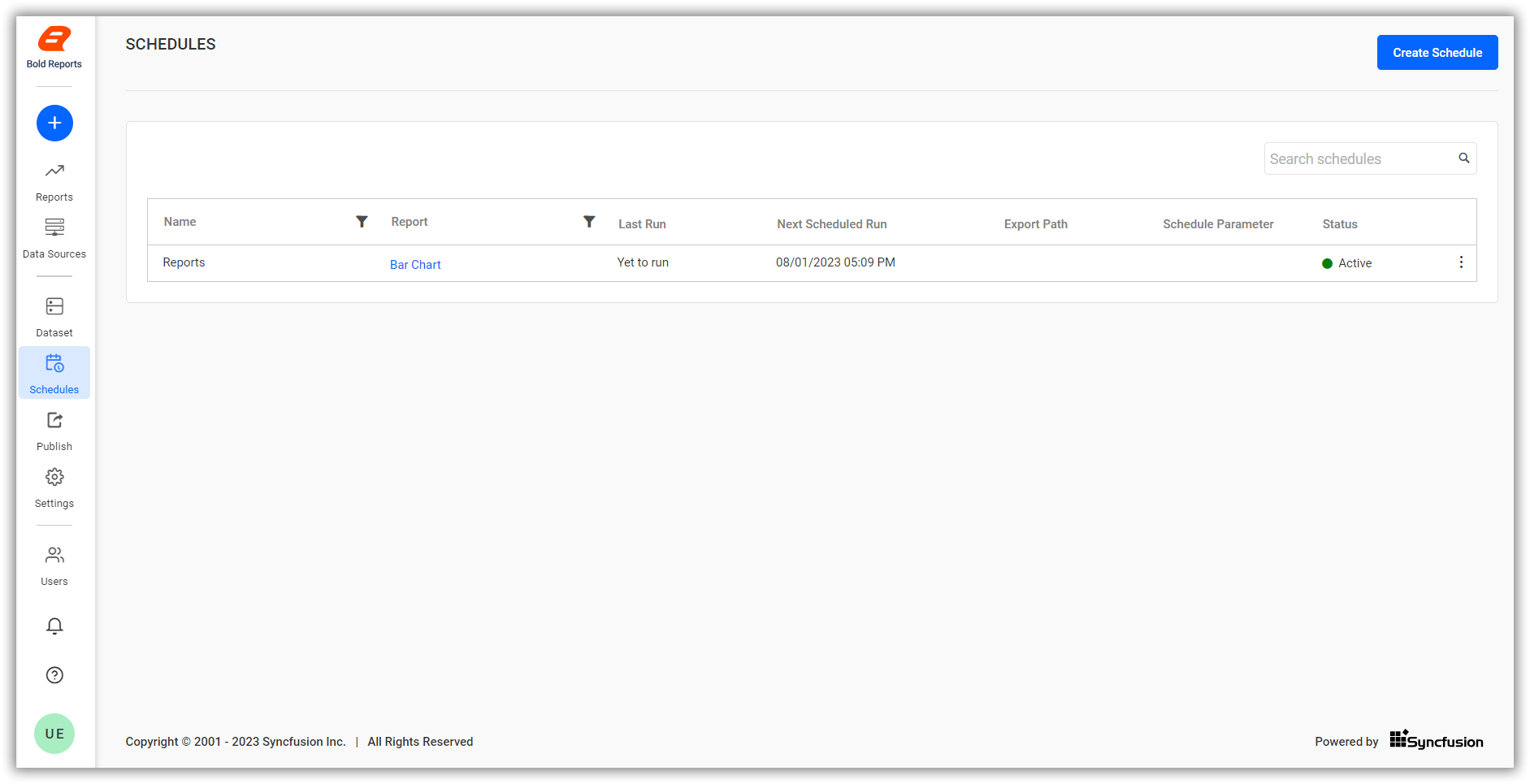Open the Report column filter

589,221
